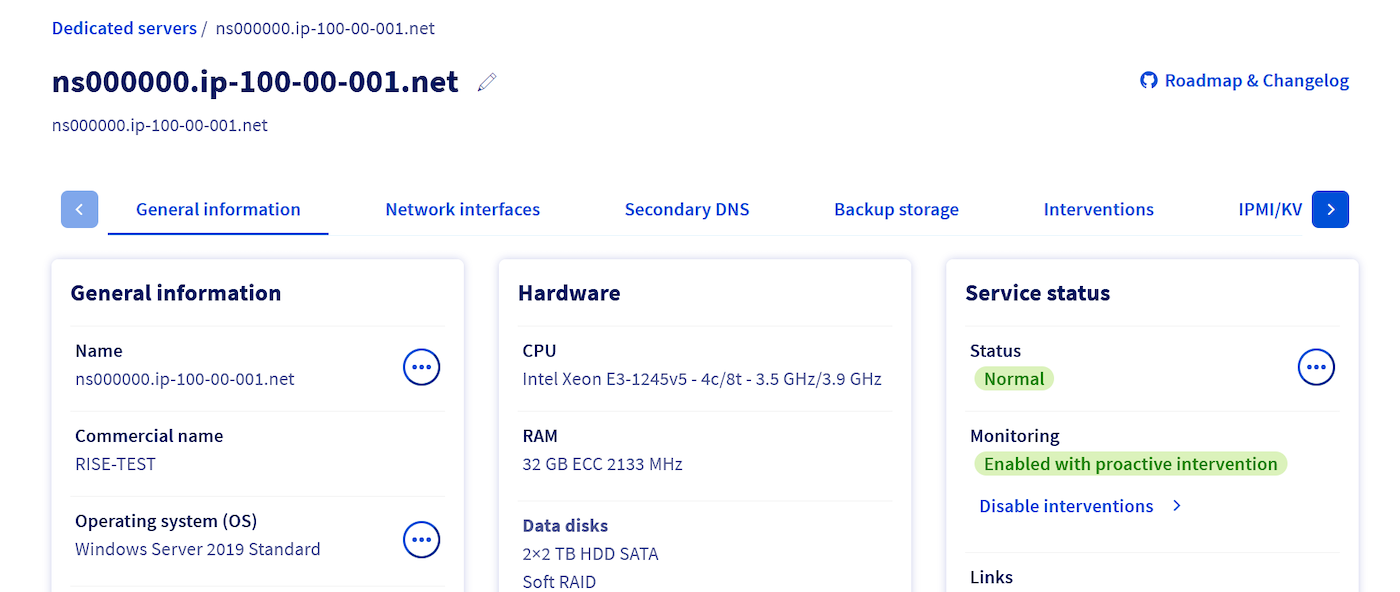Select the General information tab
The height and width of the screenshot is (592, 1400).
218,209
